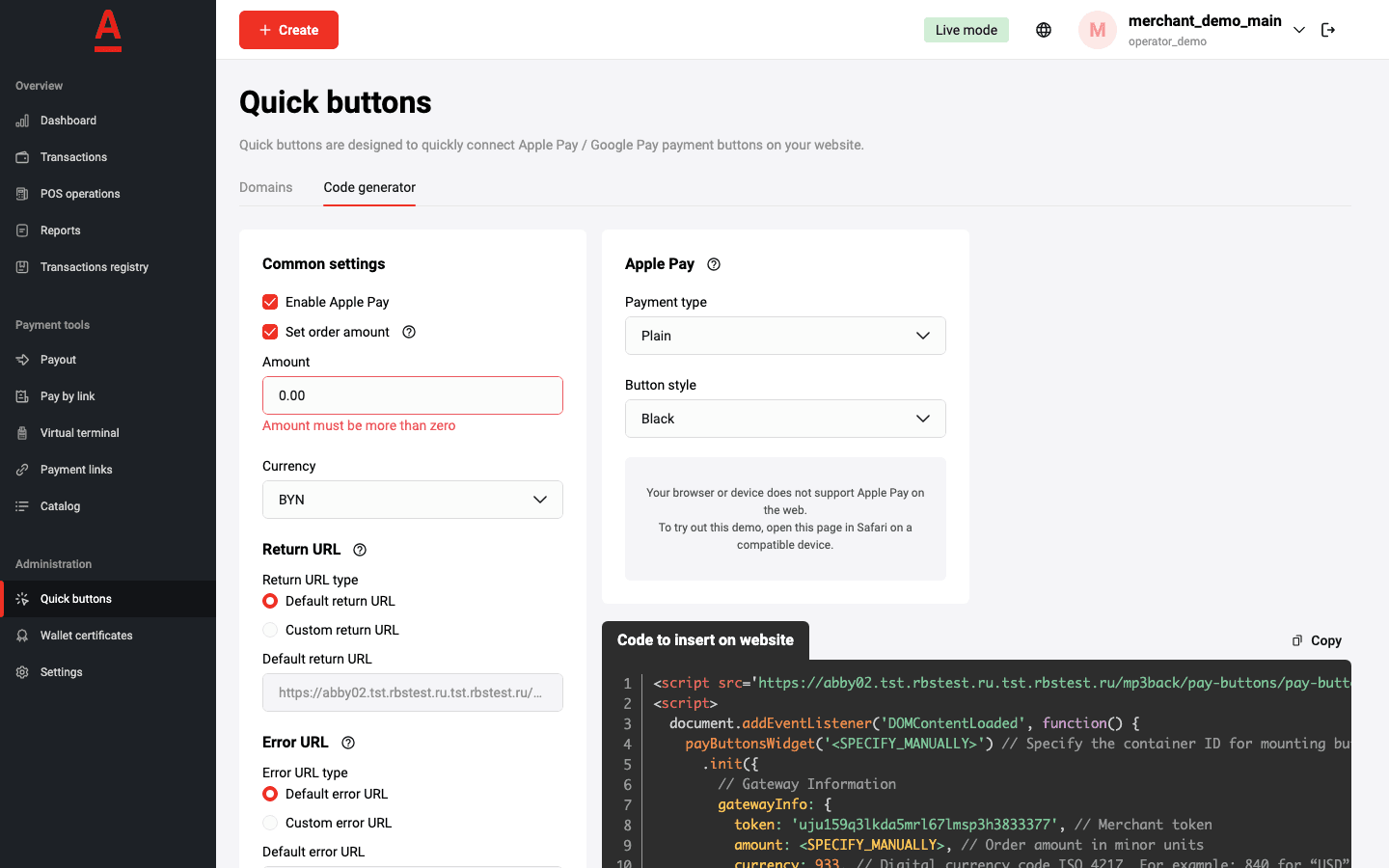Image resolution: width=1389 pixels, height=868 pixels.
Task: Click the logout icon in header
Action: (x=1328, y=30)
